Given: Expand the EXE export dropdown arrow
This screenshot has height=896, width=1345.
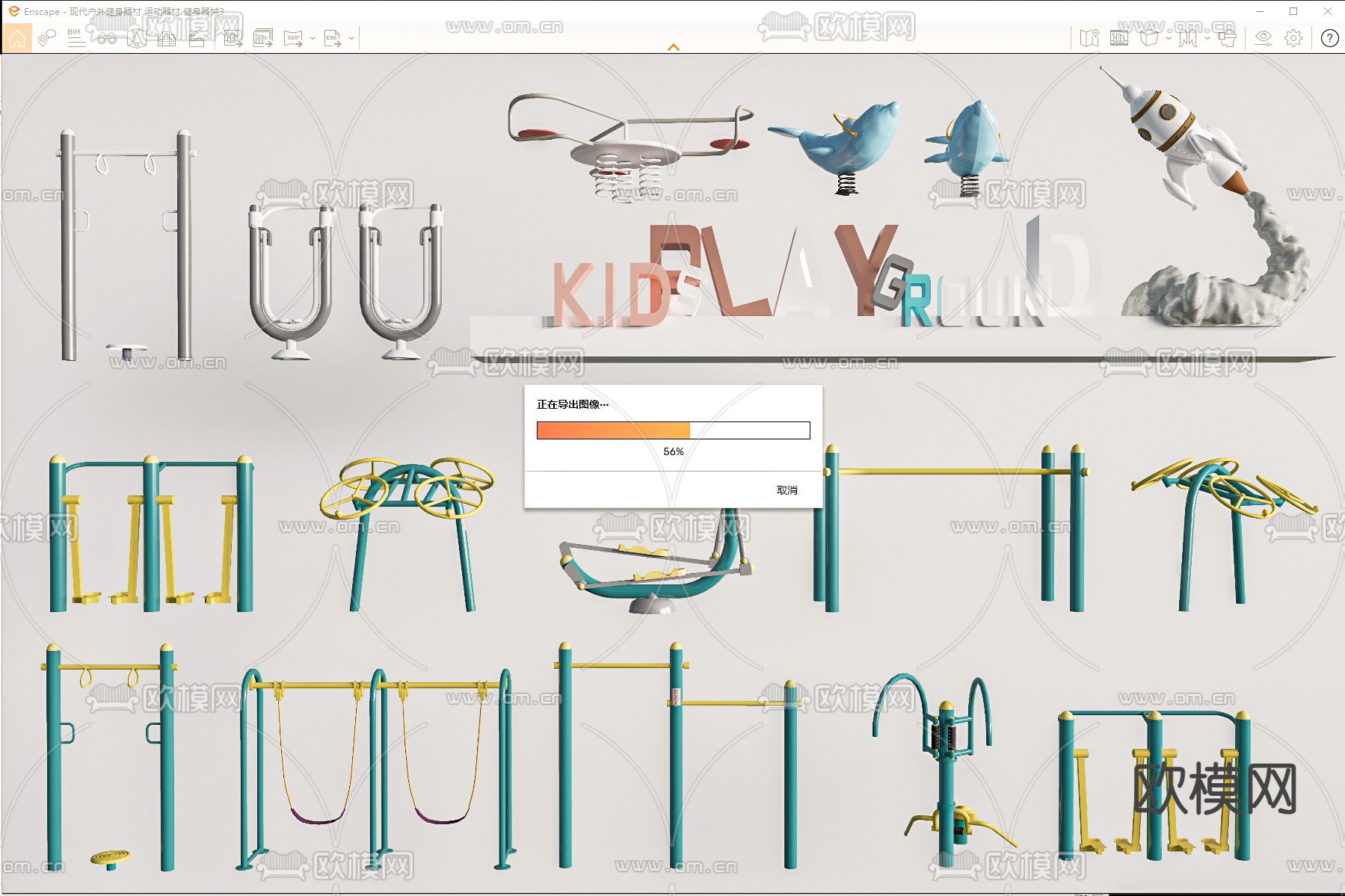Looking at the screenshot, I should (x=351, y=38).
